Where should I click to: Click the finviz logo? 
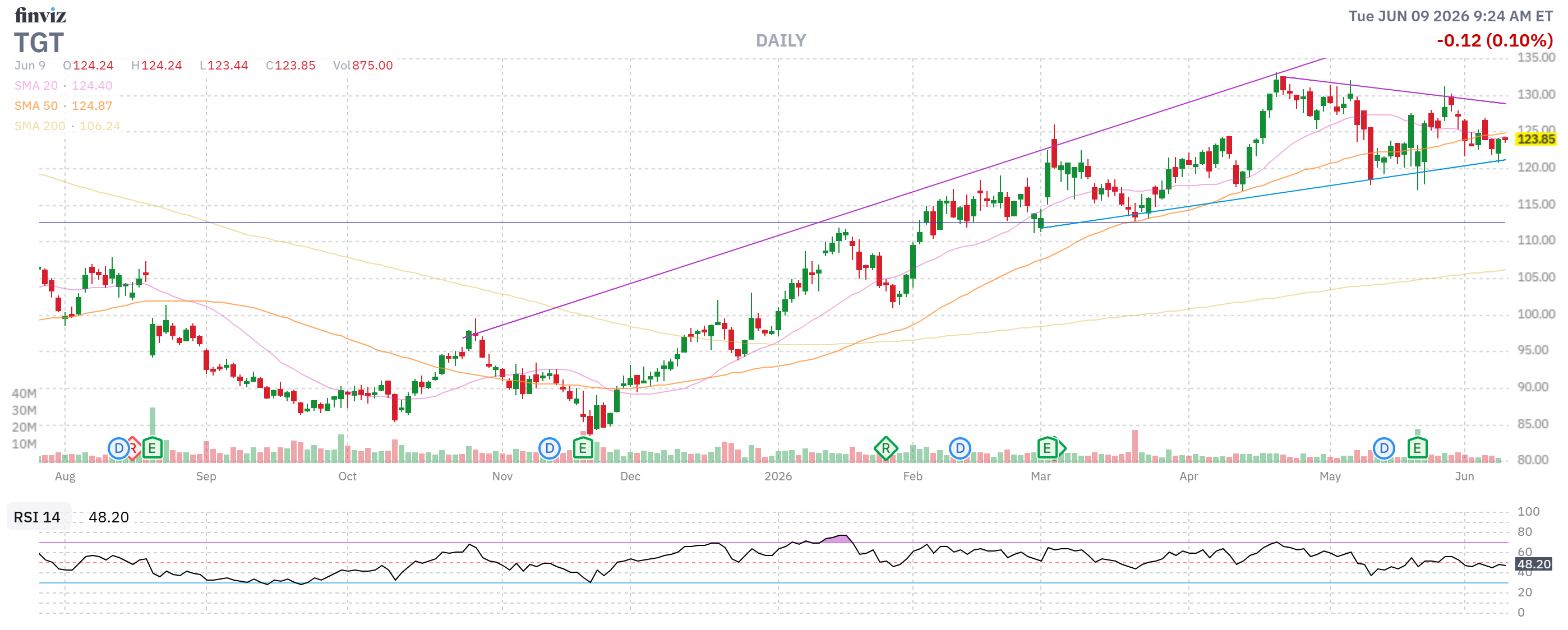[x=40, y=15]
